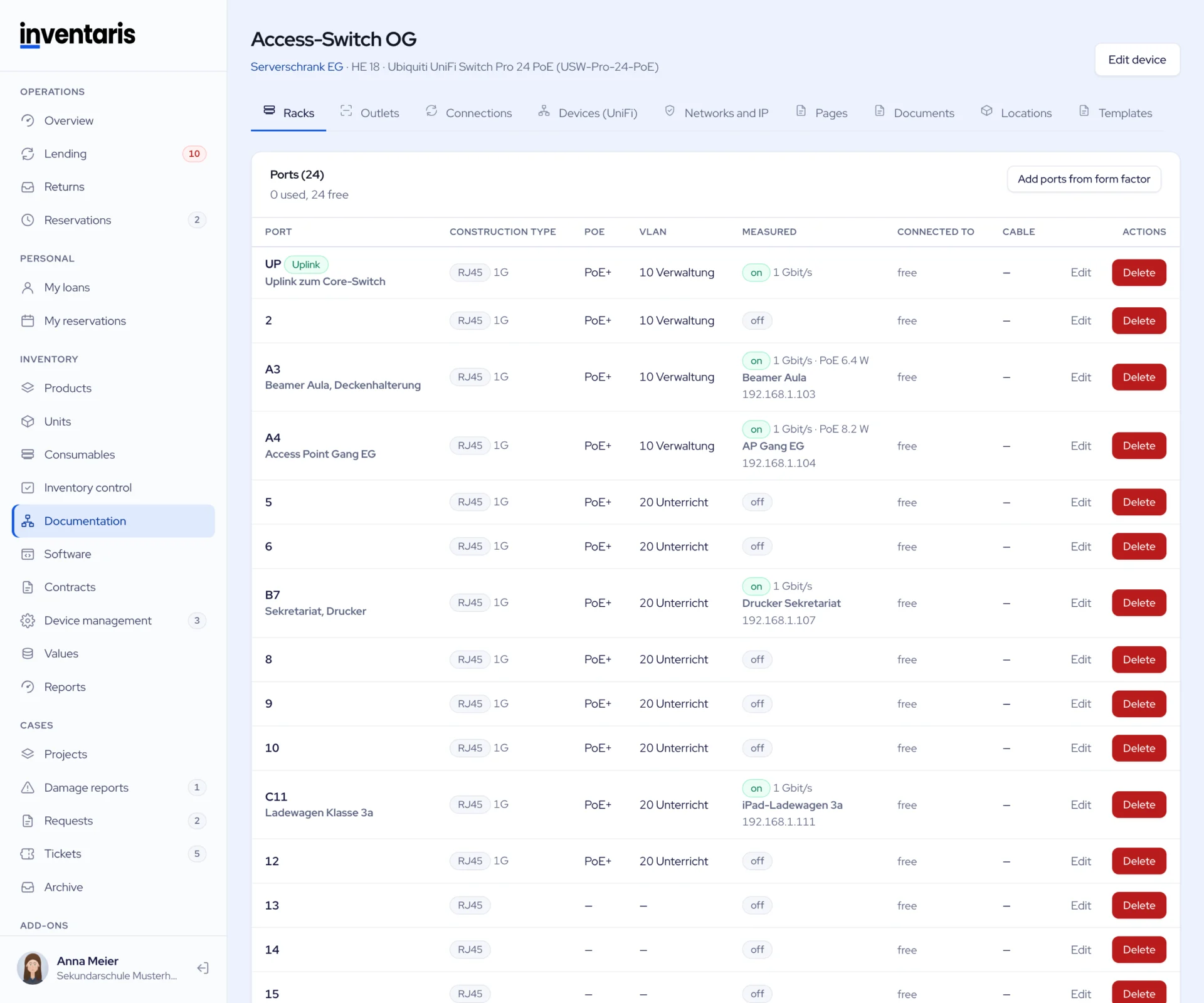Switch to the Devices (UniFi) tab
The width and height of the screenshot is (1204, 1003).
tap(588, 113)
